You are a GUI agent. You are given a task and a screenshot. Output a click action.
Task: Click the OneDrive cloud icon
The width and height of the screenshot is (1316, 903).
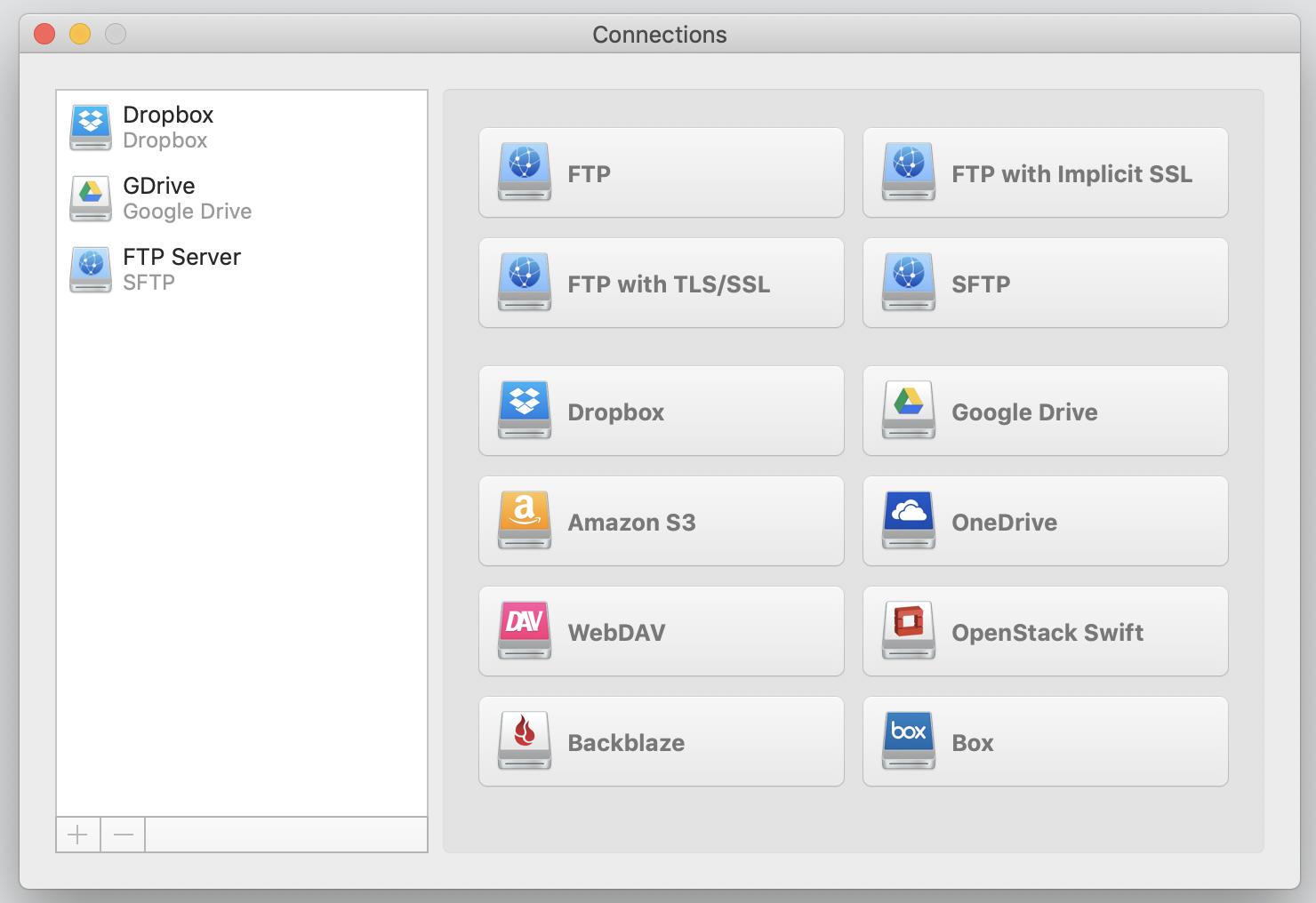[x=909, y=521]
